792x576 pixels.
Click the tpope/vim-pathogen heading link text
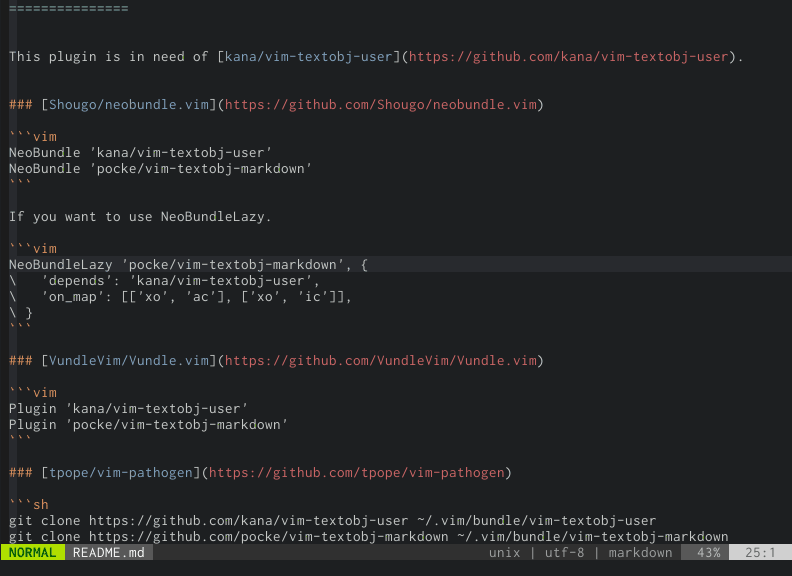121,472
